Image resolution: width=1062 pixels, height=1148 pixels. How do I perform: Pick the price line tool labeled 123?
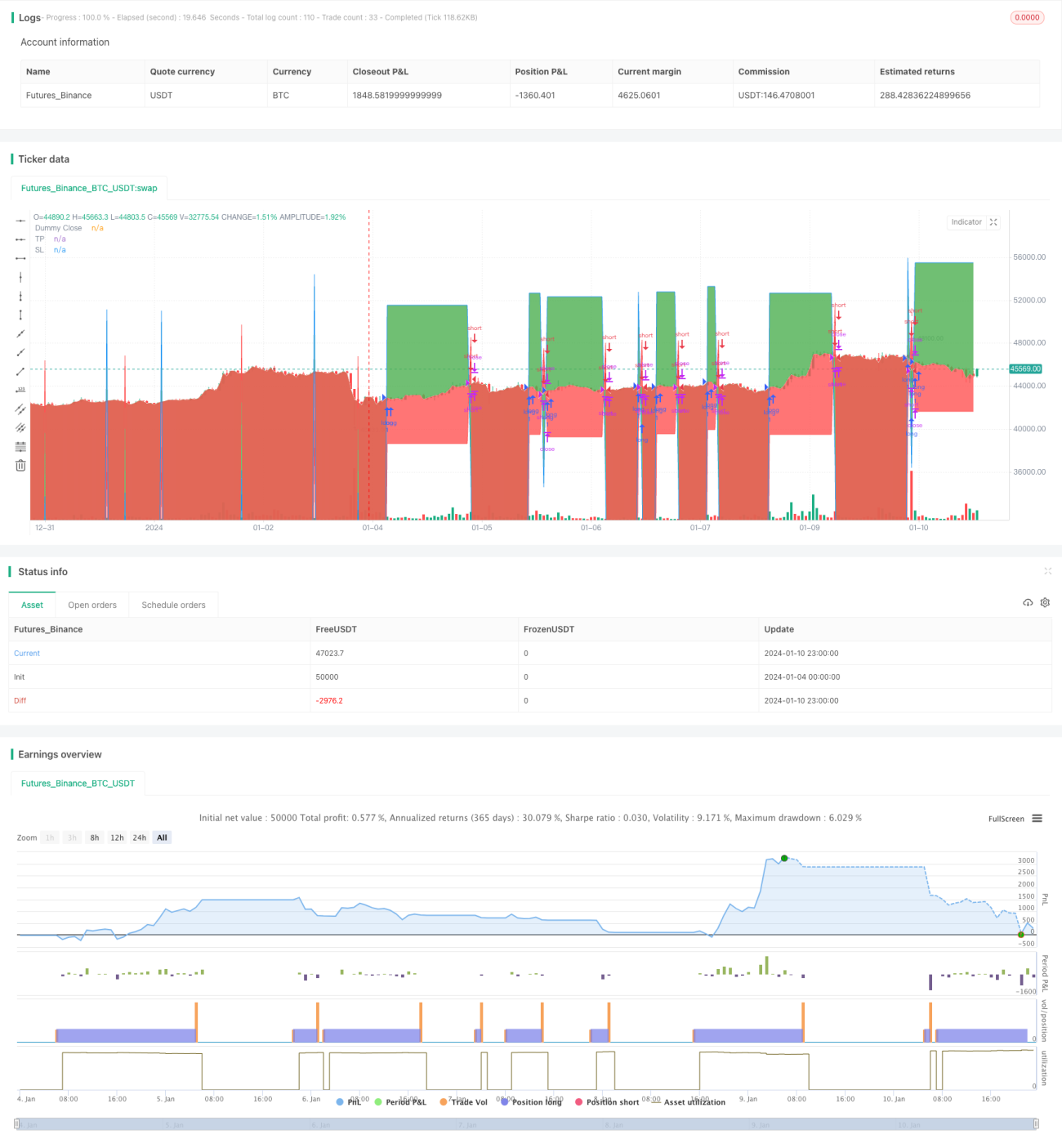(20, 390)
